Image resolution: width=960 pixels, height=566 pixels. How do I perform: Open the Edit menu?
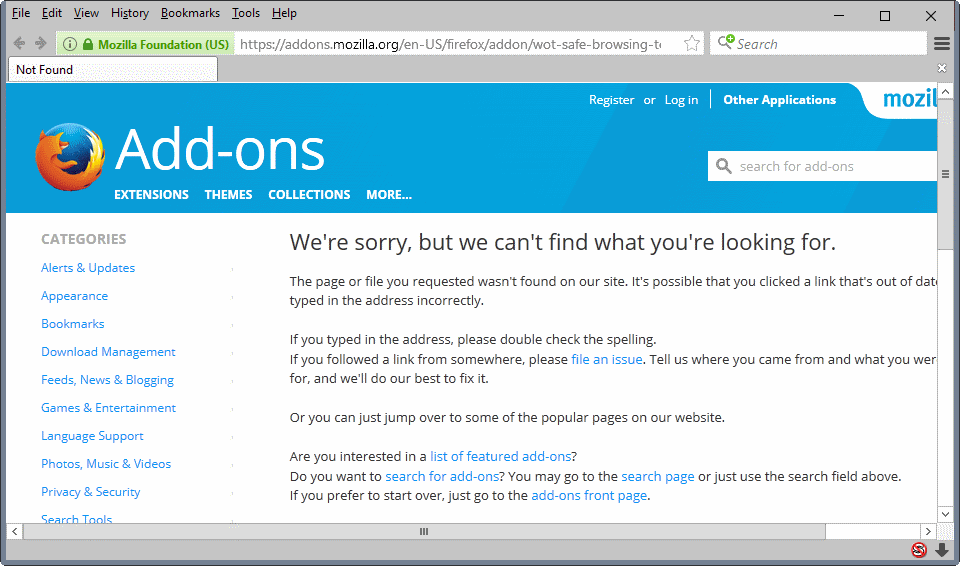point(52,13)
